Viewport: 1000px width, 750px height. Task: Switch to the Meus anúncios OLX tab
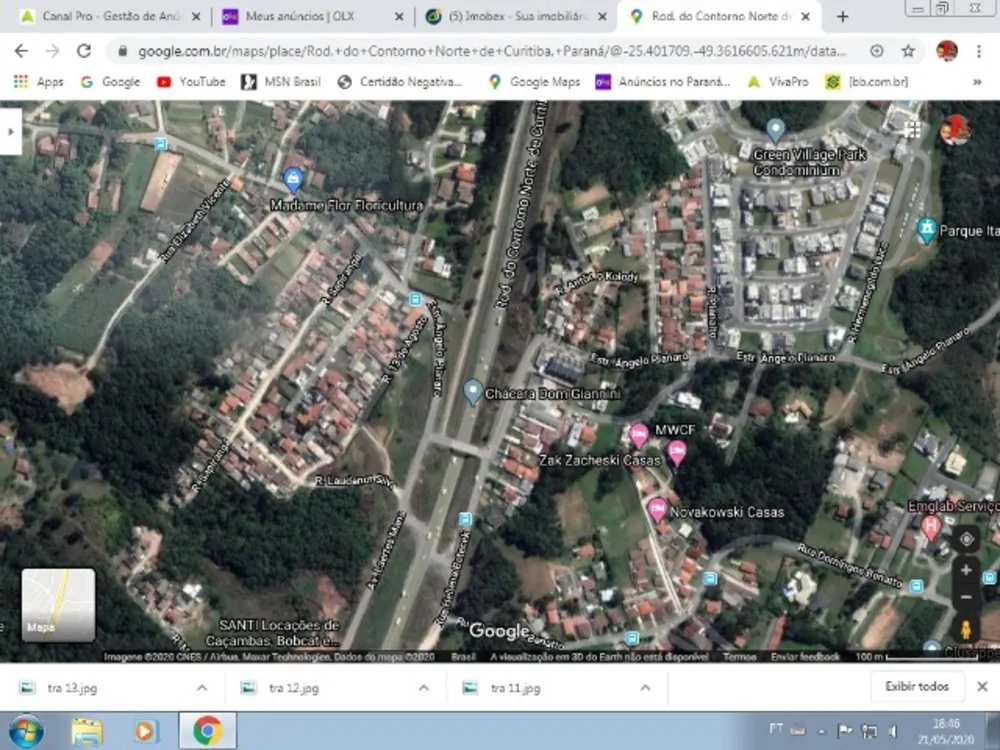[312, 17]
